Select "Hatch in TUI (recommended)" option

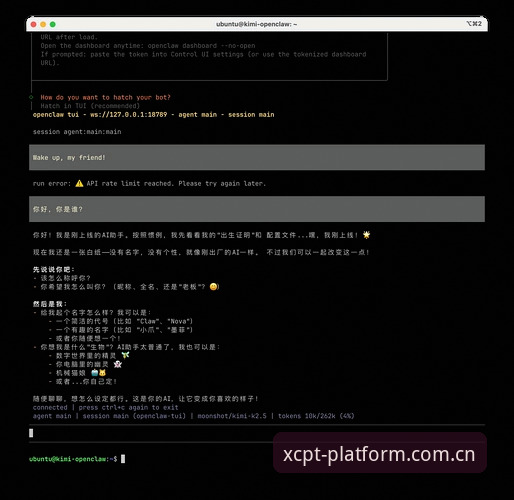pos(90,106)
